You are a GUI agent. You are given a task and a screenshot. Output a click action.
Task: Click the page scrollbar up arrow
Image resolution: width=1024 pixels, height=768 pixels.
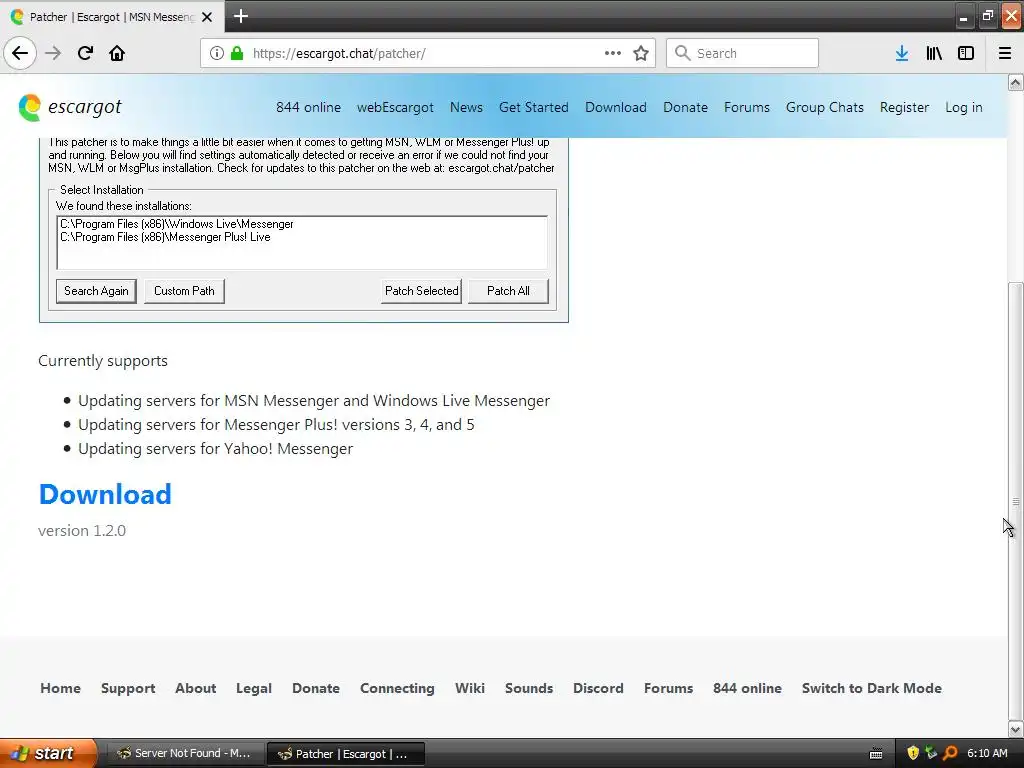click(x=1016, y=82)
